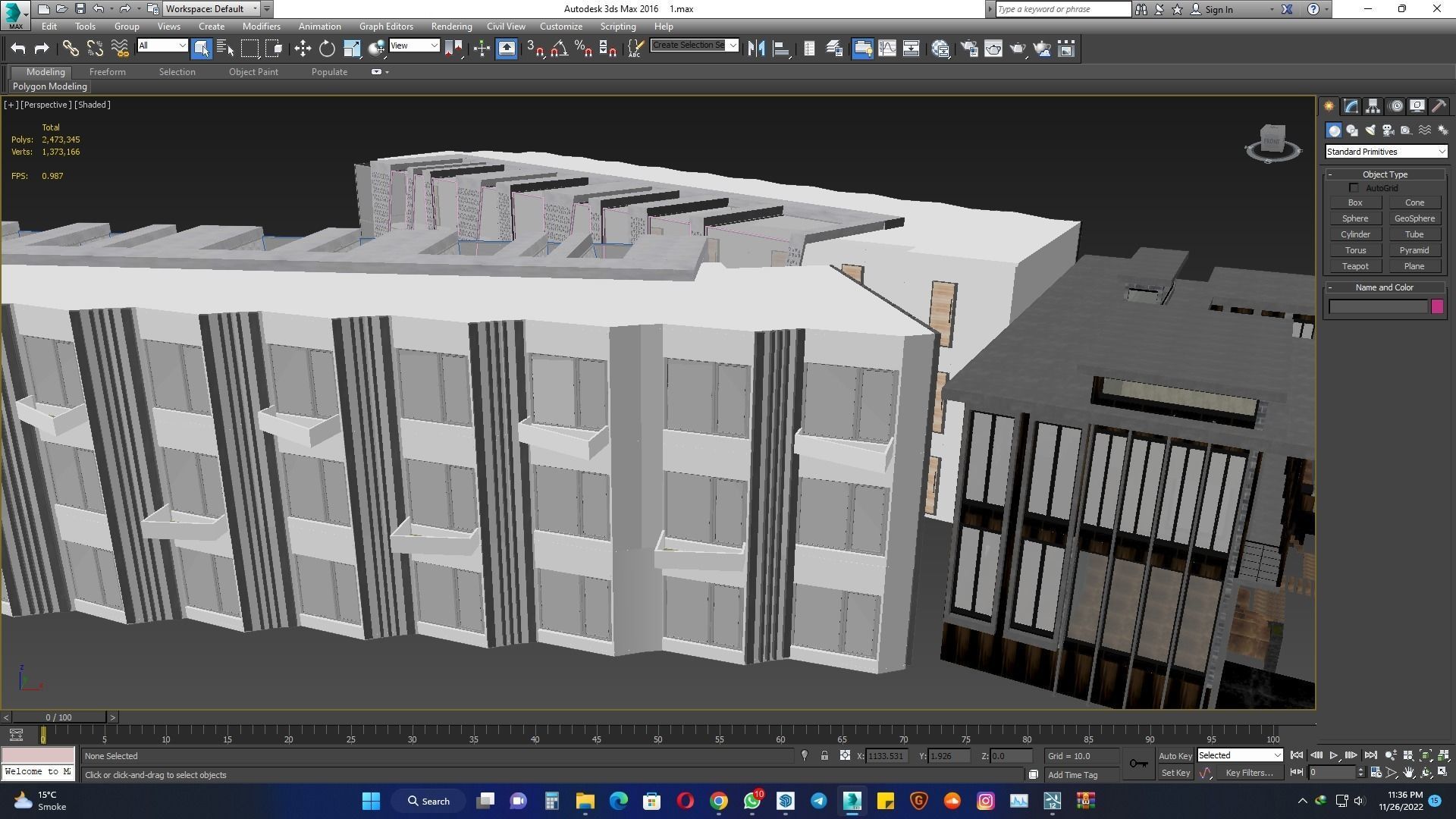The height and width of the screenshot is (819, 1456).
Task: Click the Teapot primitive button
Action: pos(1355,265)
